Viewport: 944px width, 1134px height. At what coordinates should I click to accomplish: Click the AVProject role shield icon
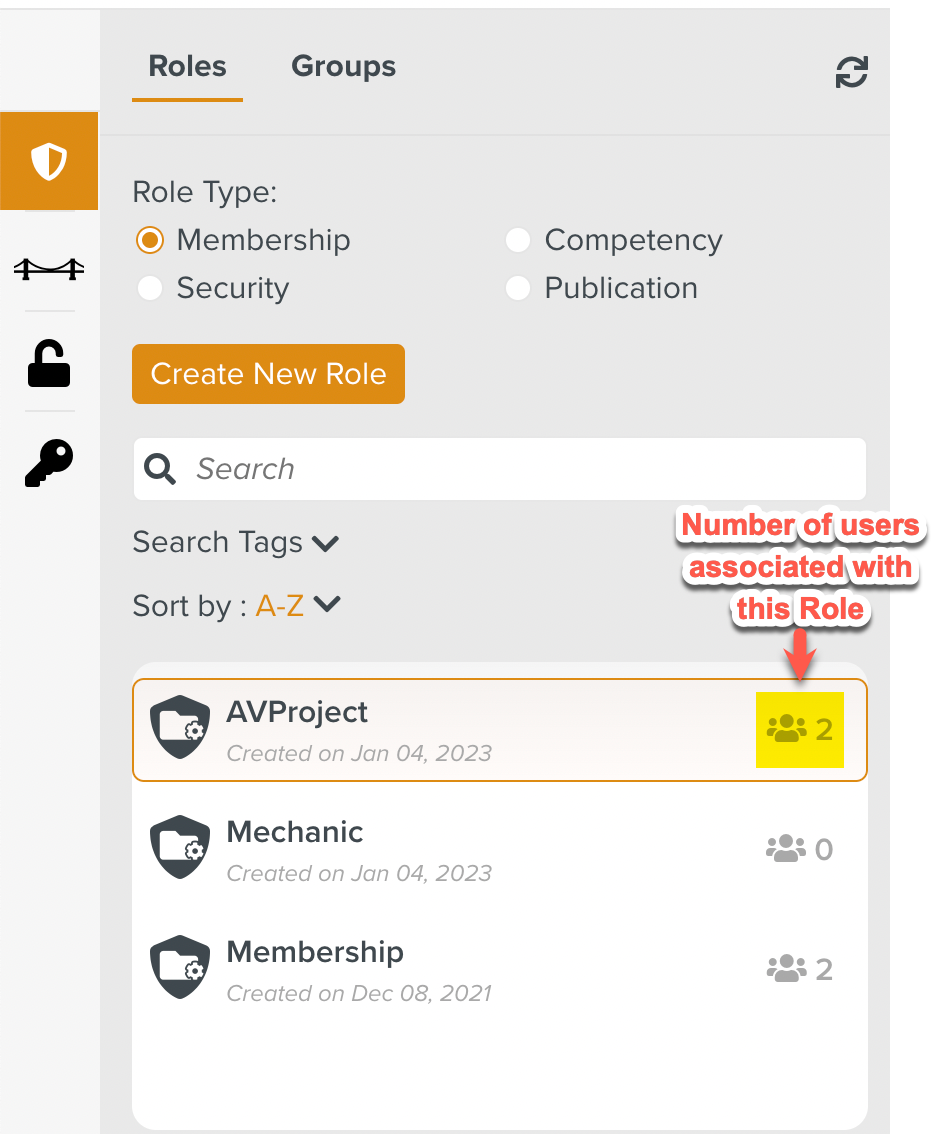click(180, 727)
